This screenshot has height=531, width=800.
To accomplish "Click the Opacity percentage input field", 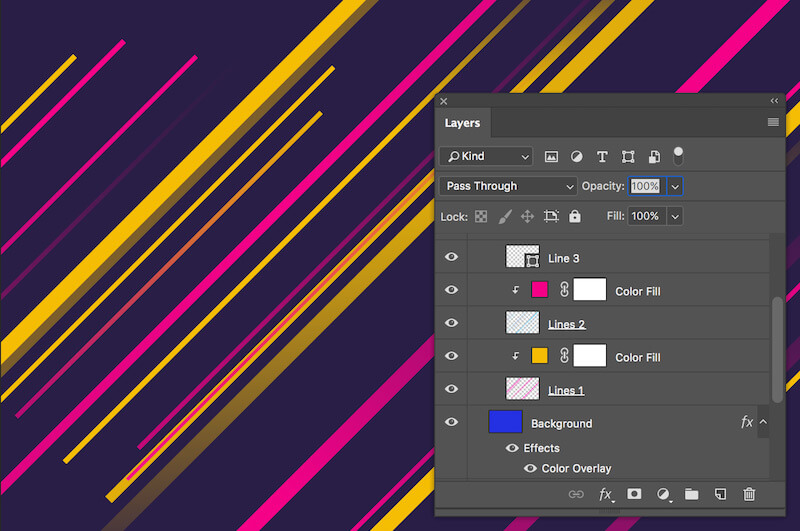I will pyautogui.click(x=645, y=186).
